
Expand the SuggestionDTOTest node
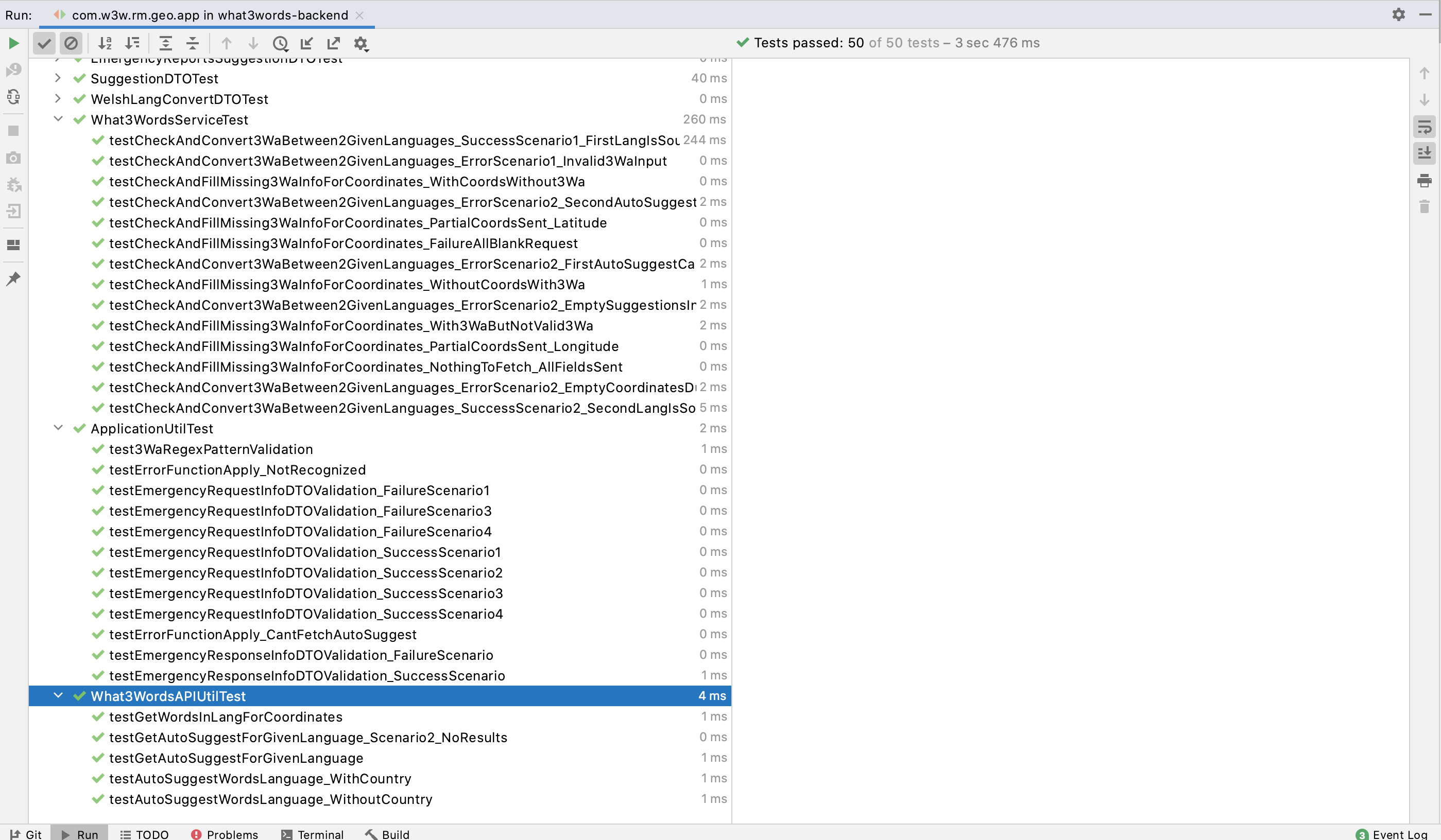tap(58, 78)
